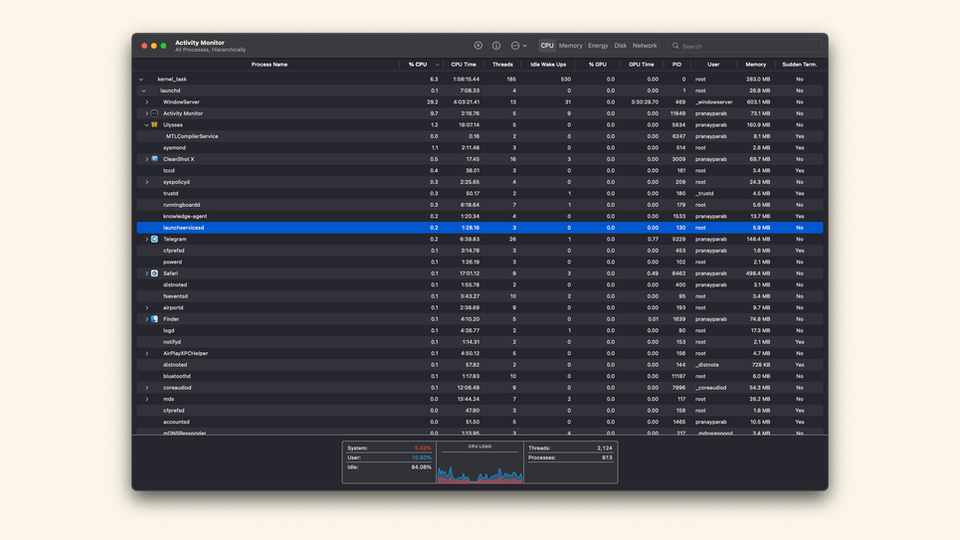Expand the Telegram process row
This screenshot has width=960, height=540.
pos(147,239)
